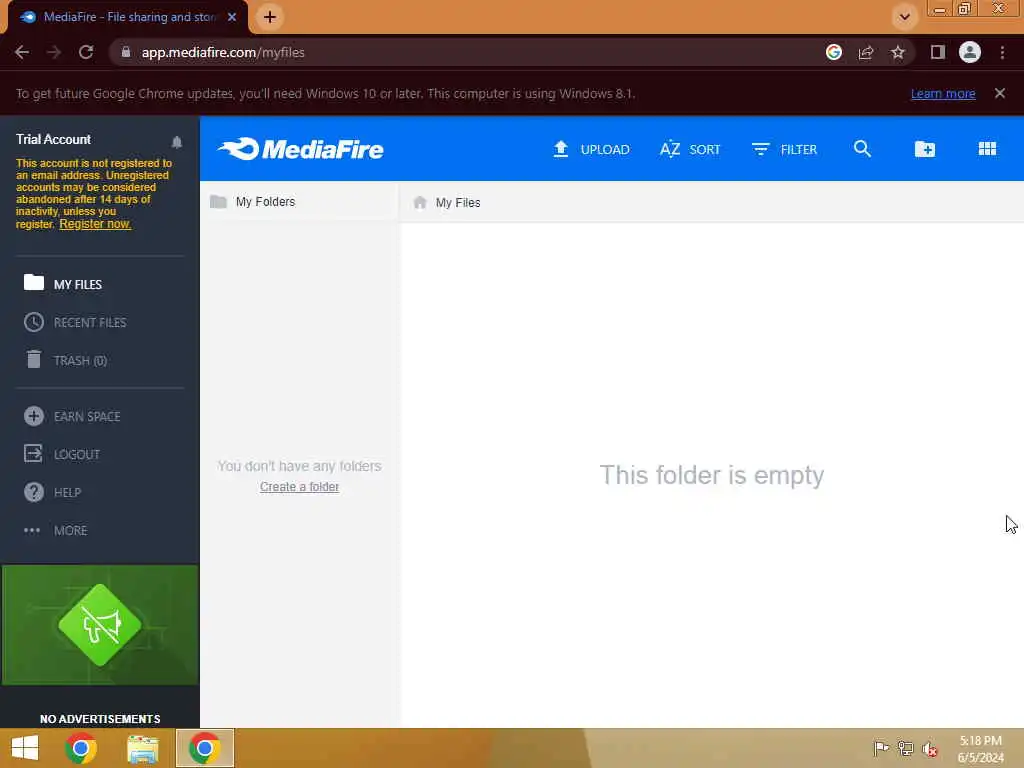Viewport: 1024px width, 768px height.
Task: Open the Upload button in the blue header
Action: (x=591, y=150)
